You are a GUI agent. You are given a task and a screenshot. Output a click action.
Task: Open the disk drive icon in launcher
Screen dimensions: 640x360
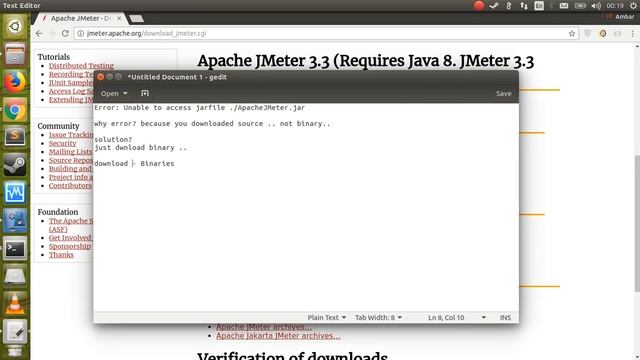pos(15,276)
